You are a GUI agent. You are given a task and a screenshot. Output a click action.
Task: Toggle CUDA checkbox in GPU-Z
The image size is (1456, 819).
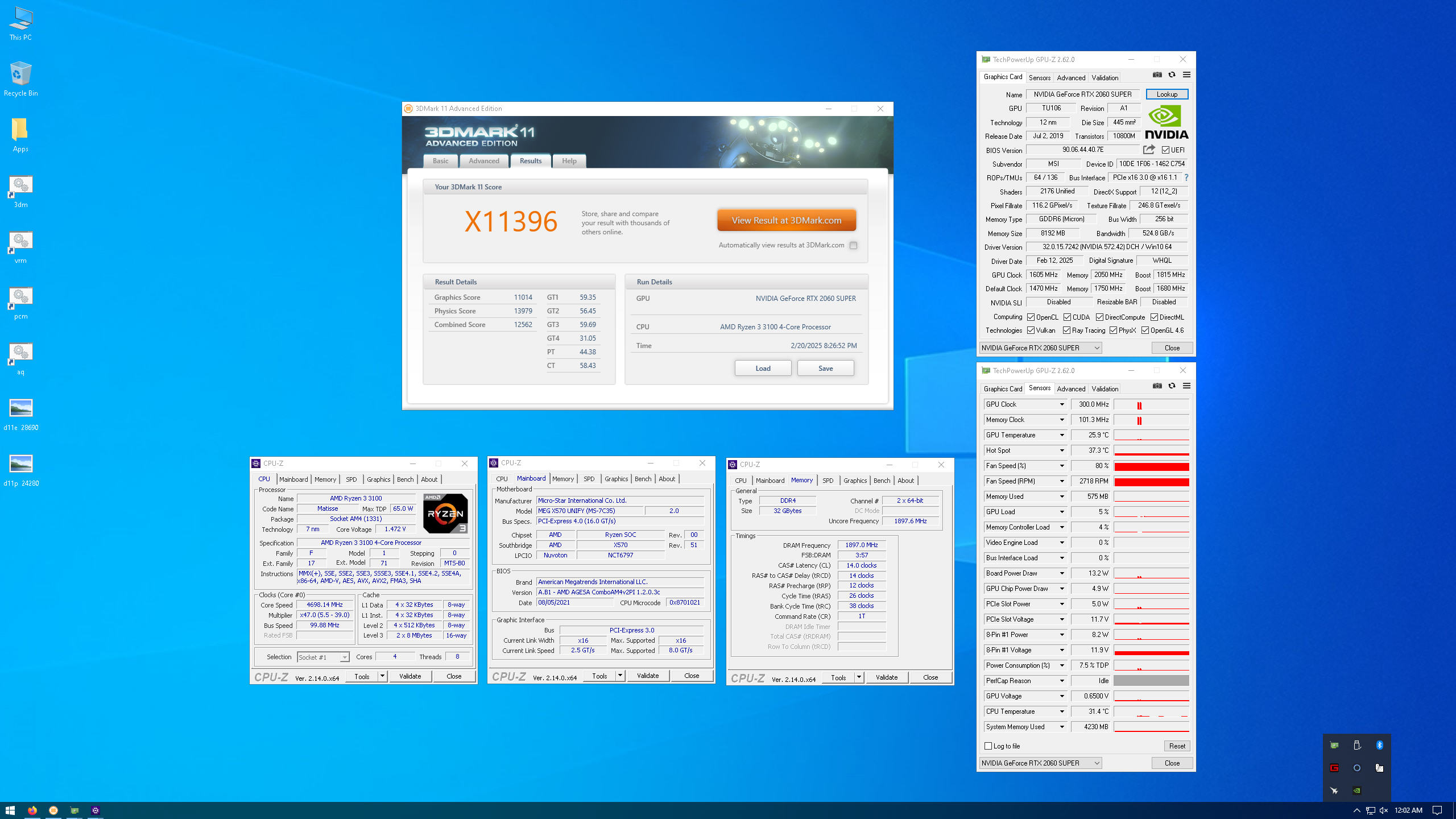1067,317
